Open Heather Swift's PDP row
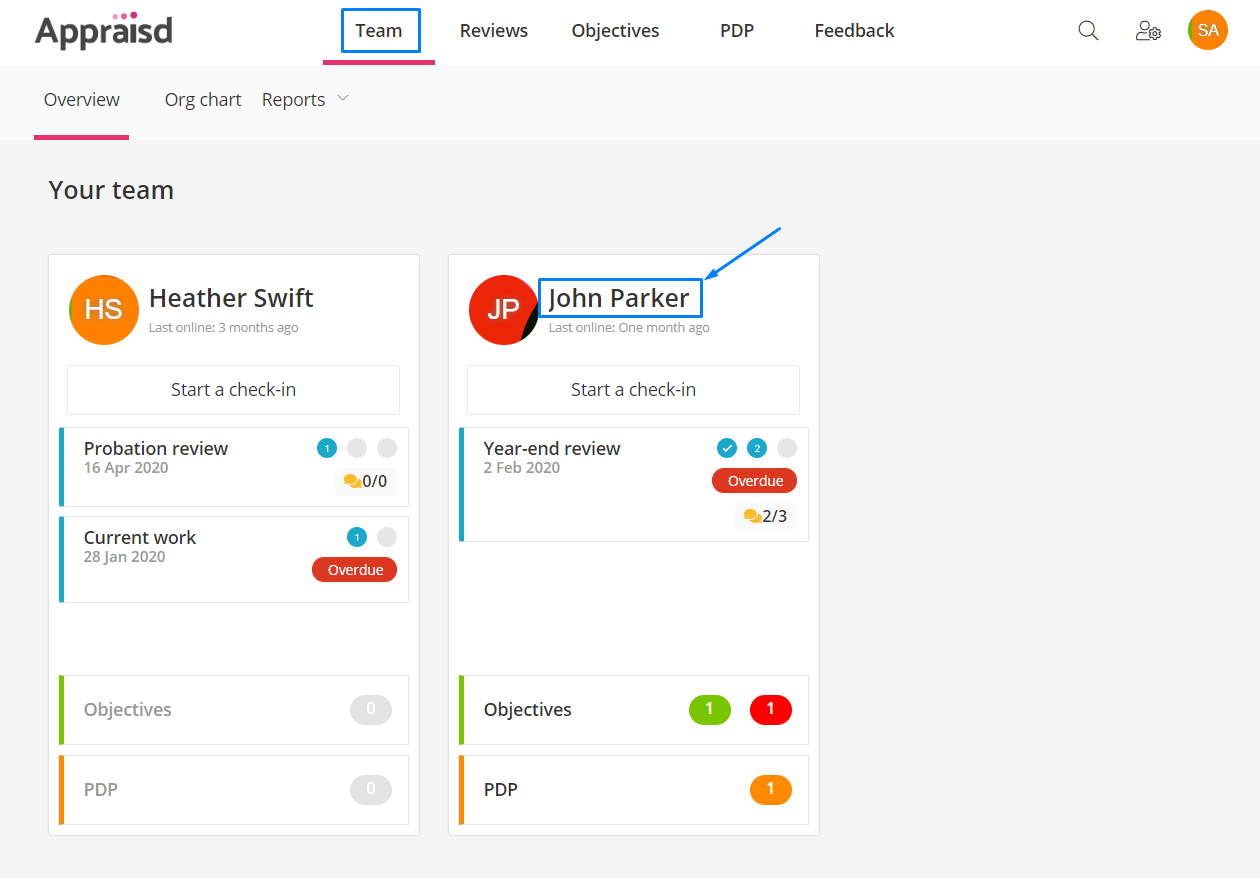 point(234,790)
